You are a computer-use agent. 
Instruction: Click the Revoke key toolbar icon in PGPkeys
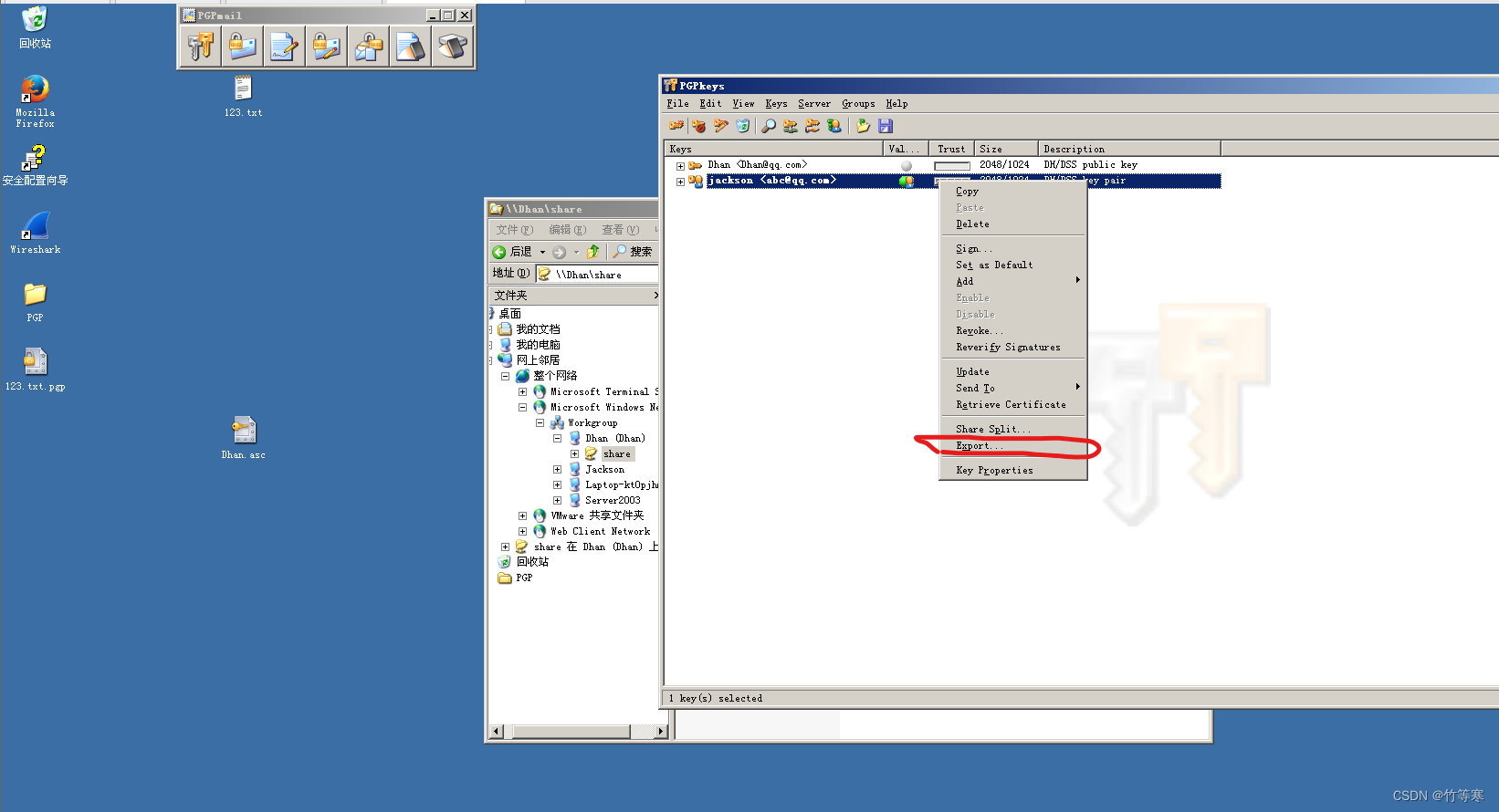coord(699,126)
